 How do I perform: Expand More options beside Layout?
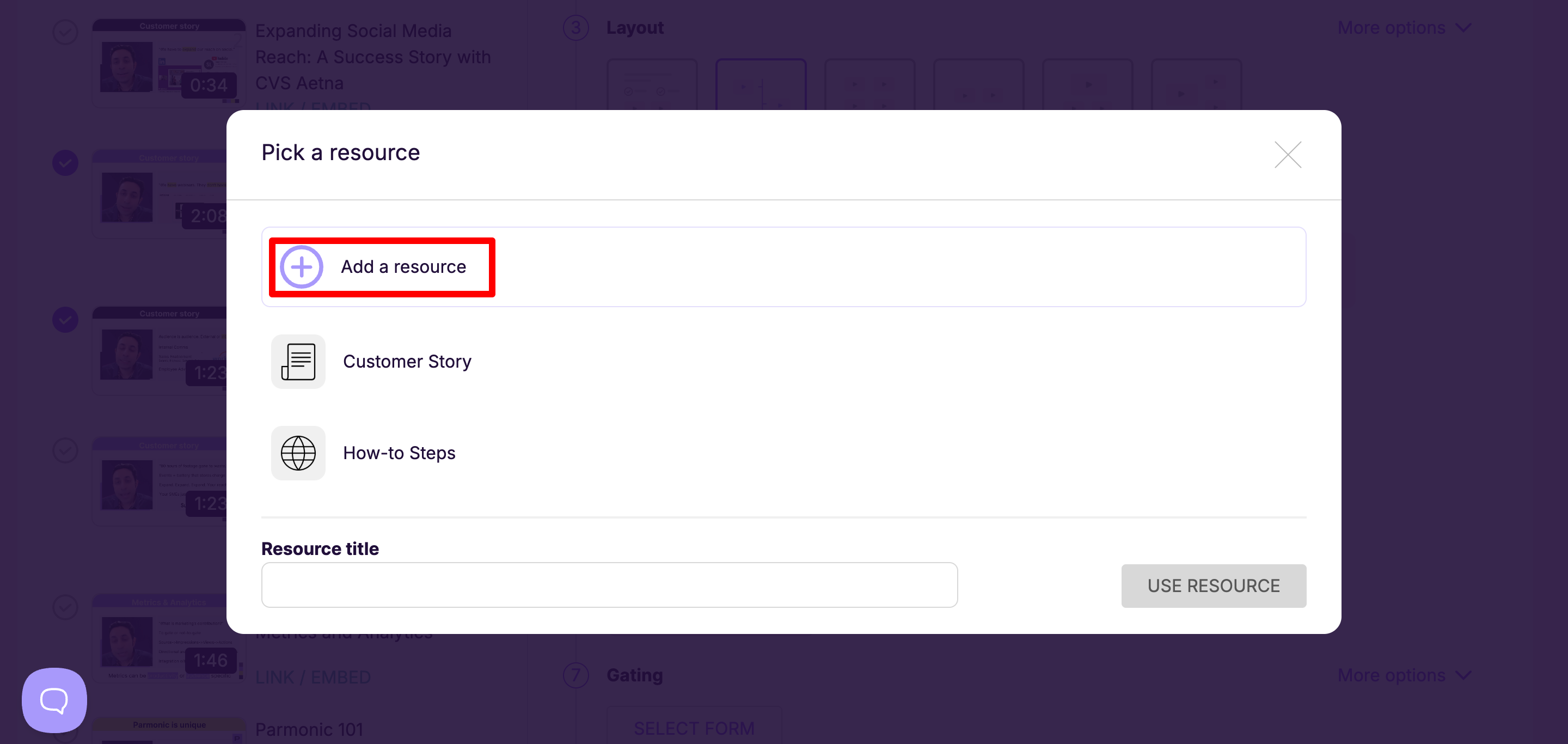click(x=1405, y=28)
